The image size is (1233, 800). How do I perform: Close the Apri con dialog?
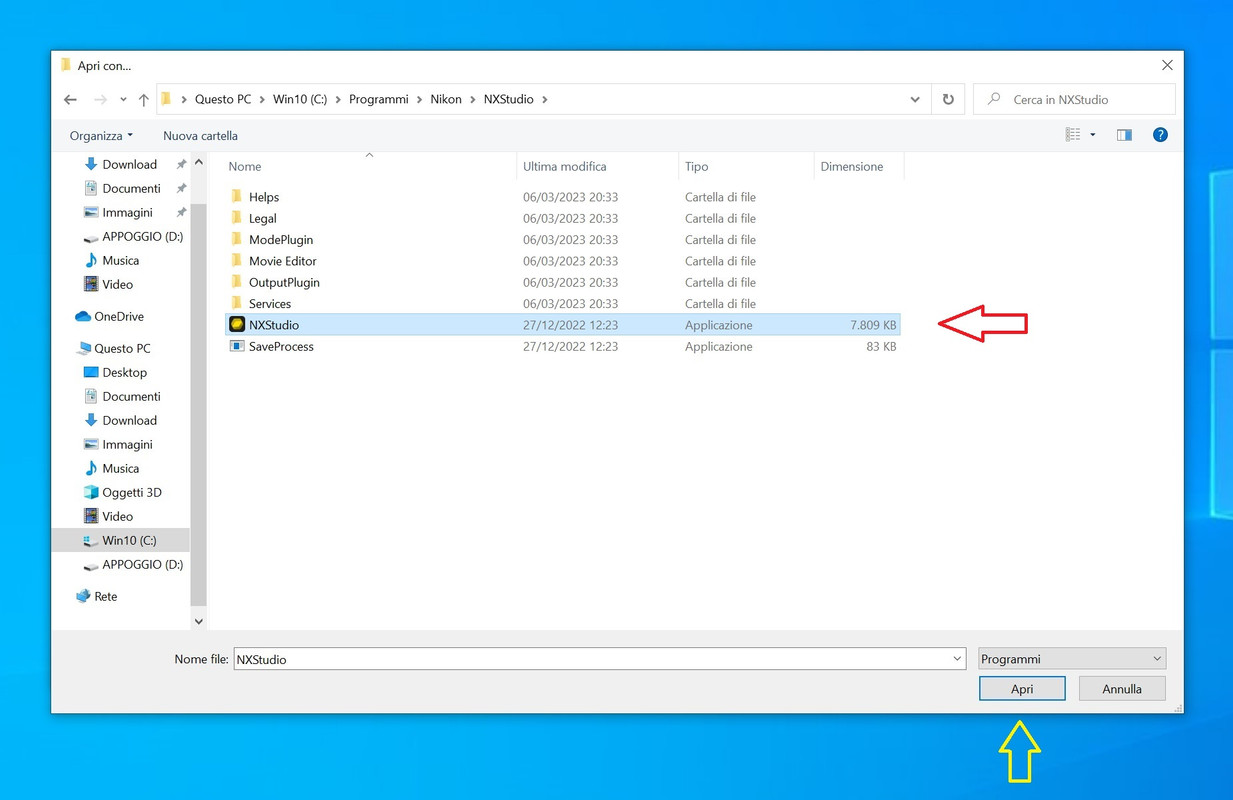(1167, 65)
